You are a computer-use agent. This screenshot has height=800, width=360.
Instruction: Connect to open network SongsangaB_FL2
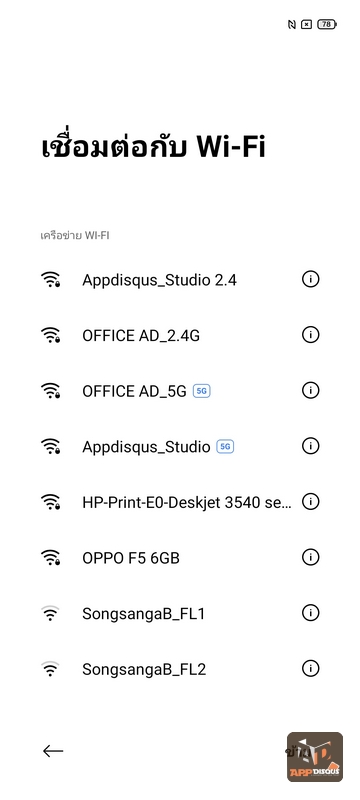coord(180,669)
